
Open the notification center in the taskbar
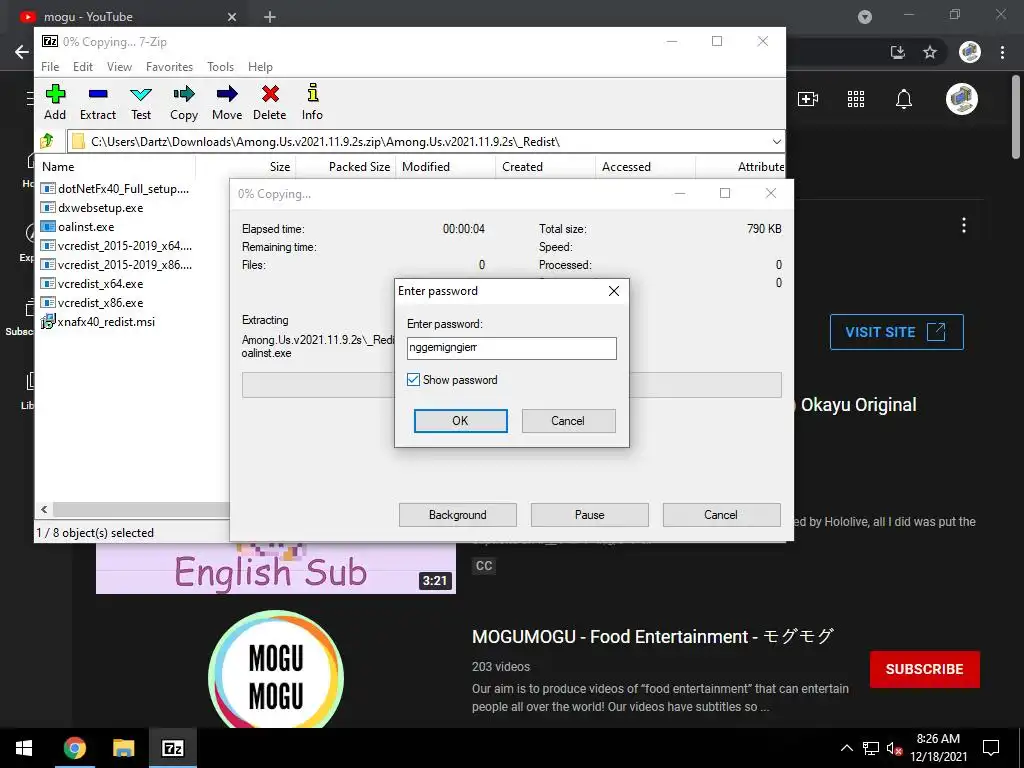point(991,748)
